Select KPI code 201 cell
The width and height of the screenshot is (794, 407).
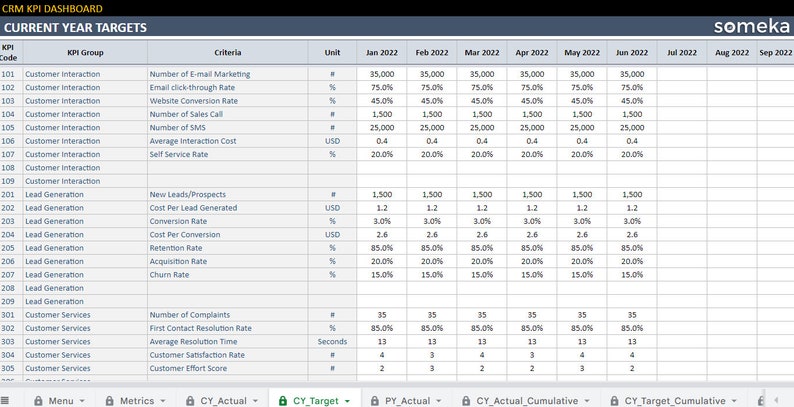coord(11,194)
